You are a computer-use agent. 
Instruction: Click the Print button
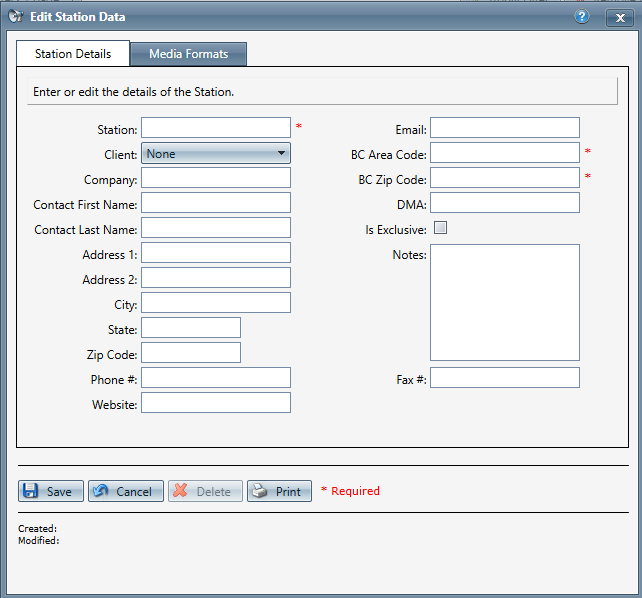279,491
